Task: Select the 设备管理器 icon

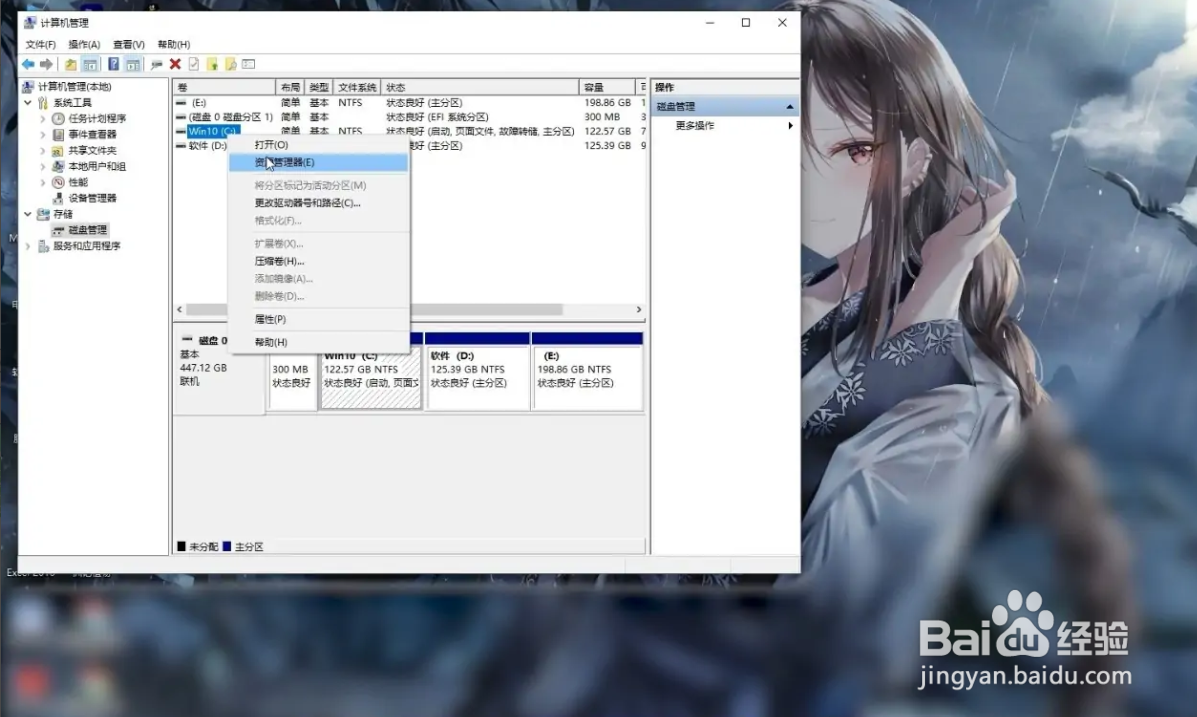Action: click(x=58, y=198)
